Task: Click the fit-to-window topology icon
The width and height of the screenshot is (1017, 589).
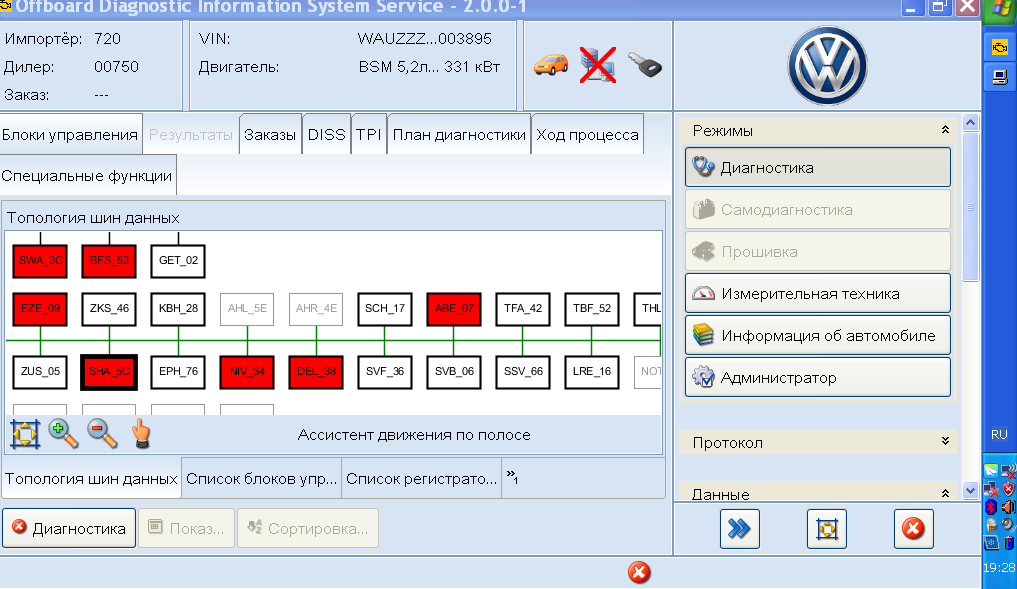Action: (23, 434)
